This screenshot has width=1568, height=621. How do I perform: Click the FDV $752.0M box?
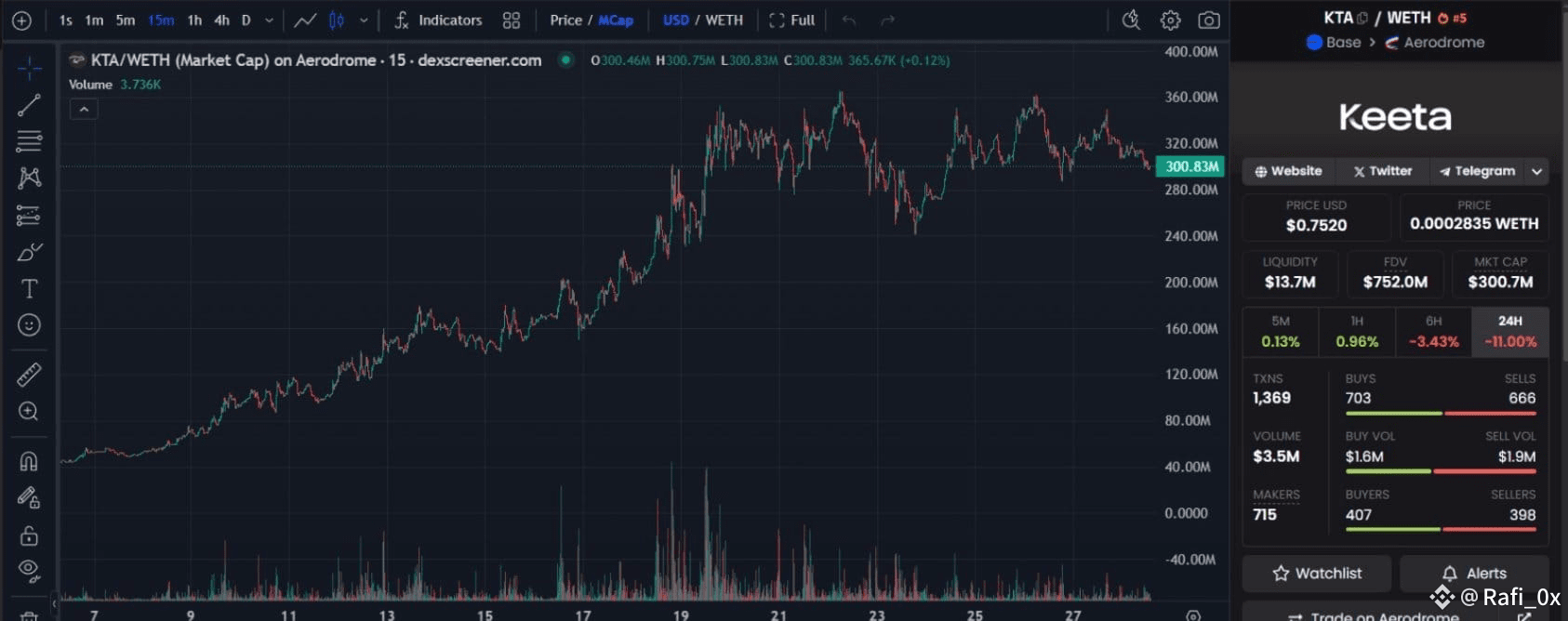click(x=1395, y=273)
